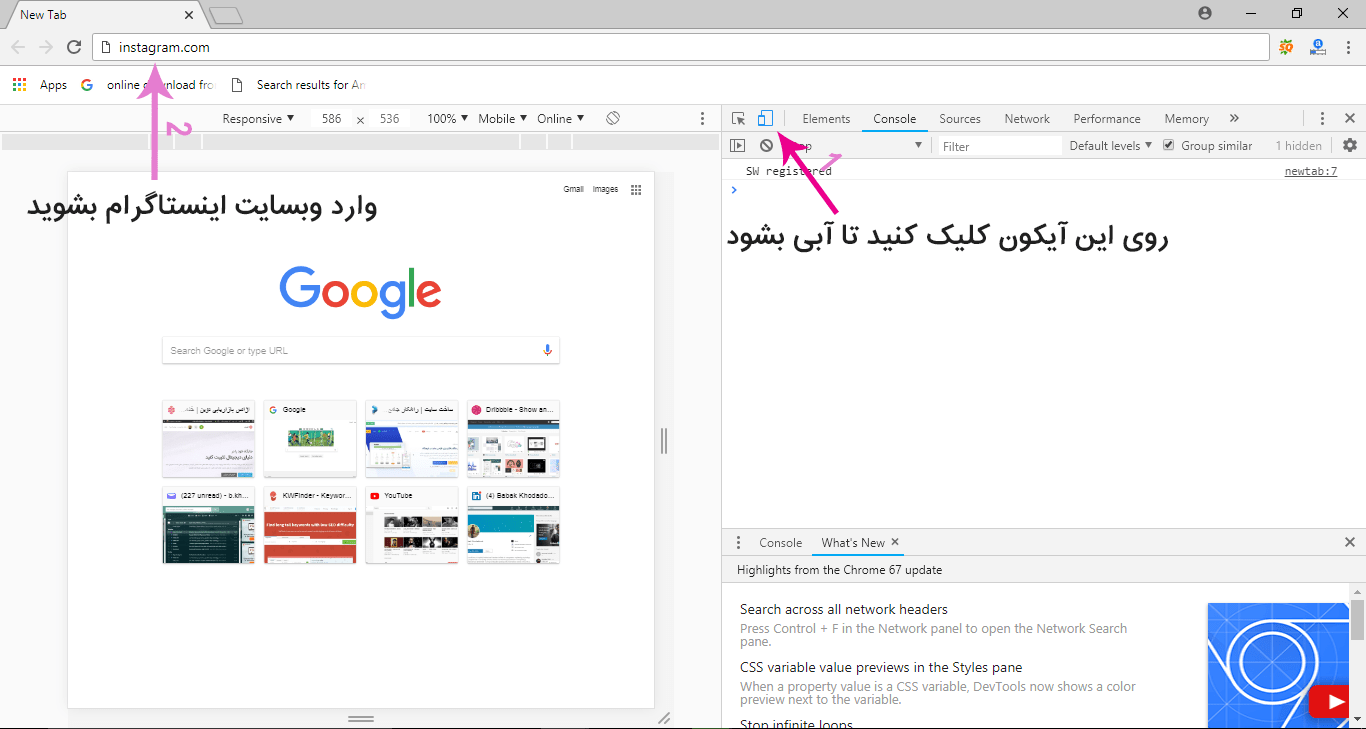Go back to previous page
1366x729 pixels.
coord(18,47)
